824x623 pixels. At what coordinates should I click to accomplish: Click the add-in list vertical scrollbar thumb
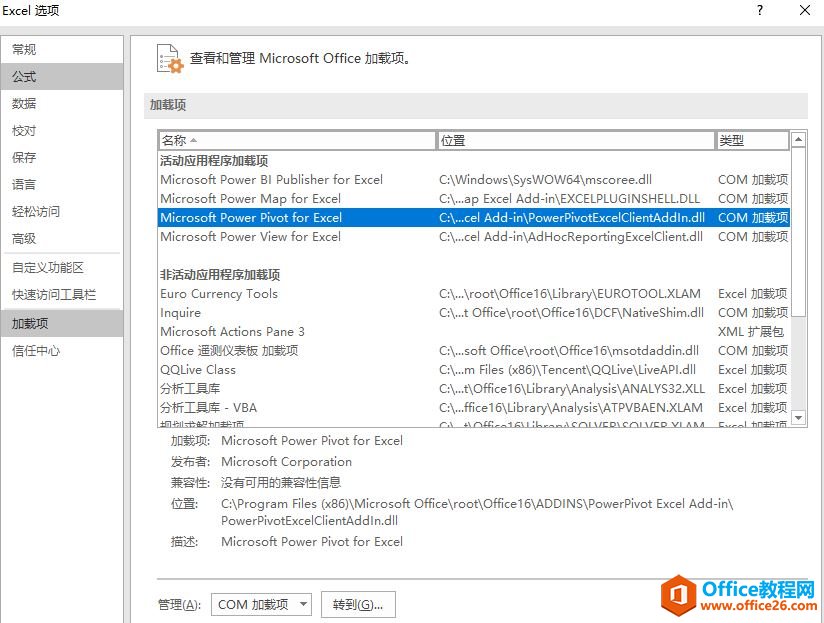click(x=798, y=232)
